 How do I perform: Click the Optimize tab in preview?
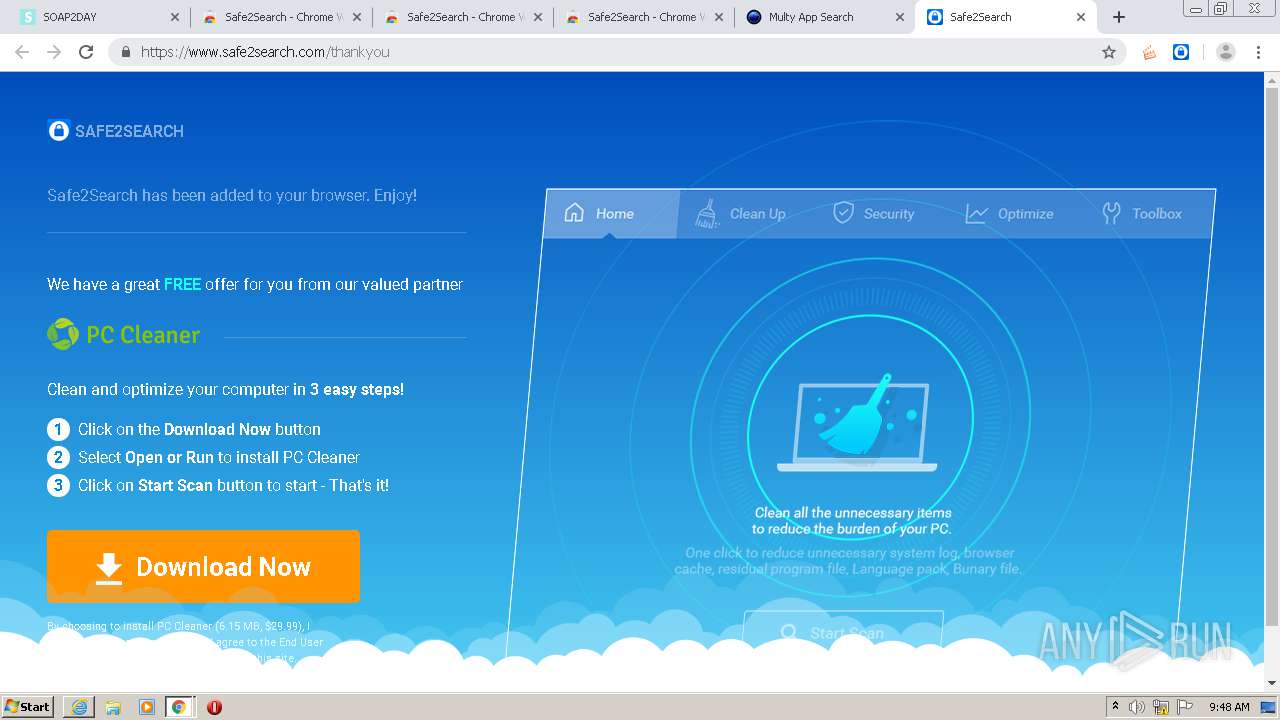[x=1009, y=213]
